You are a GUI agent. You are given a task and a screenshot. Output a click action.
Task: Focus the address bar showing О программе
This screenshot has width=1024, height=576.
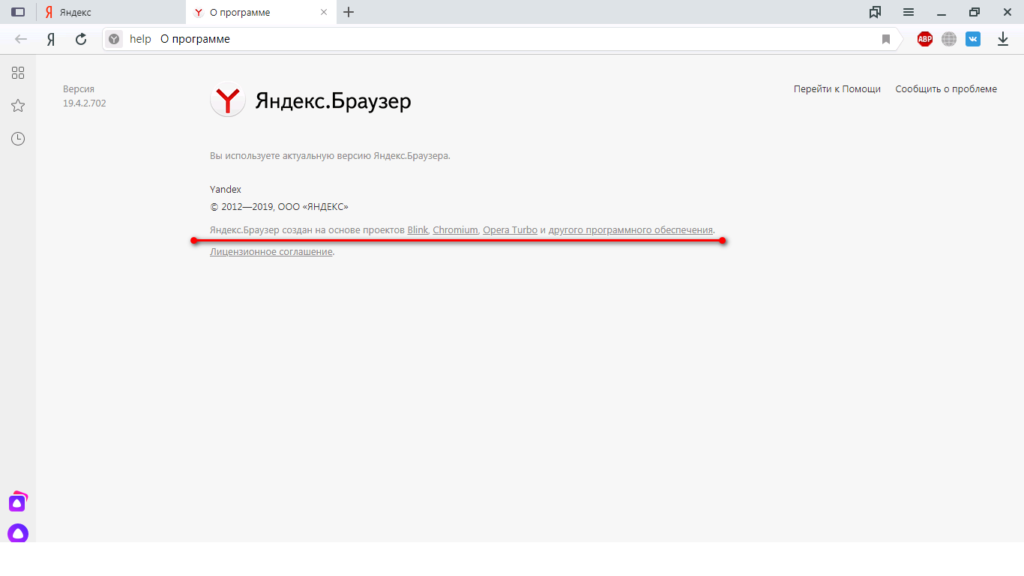click(500, 39)
